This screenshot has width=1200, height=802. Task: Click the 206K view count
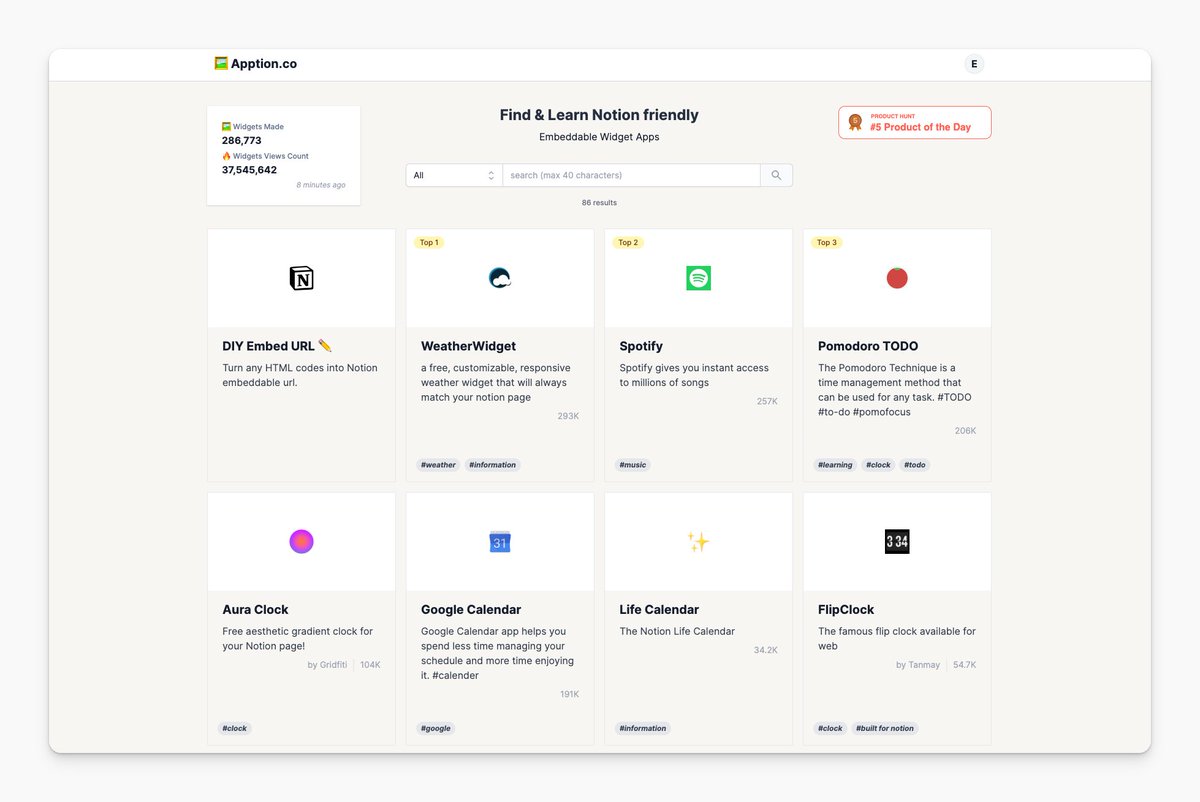tap(965, 431)
